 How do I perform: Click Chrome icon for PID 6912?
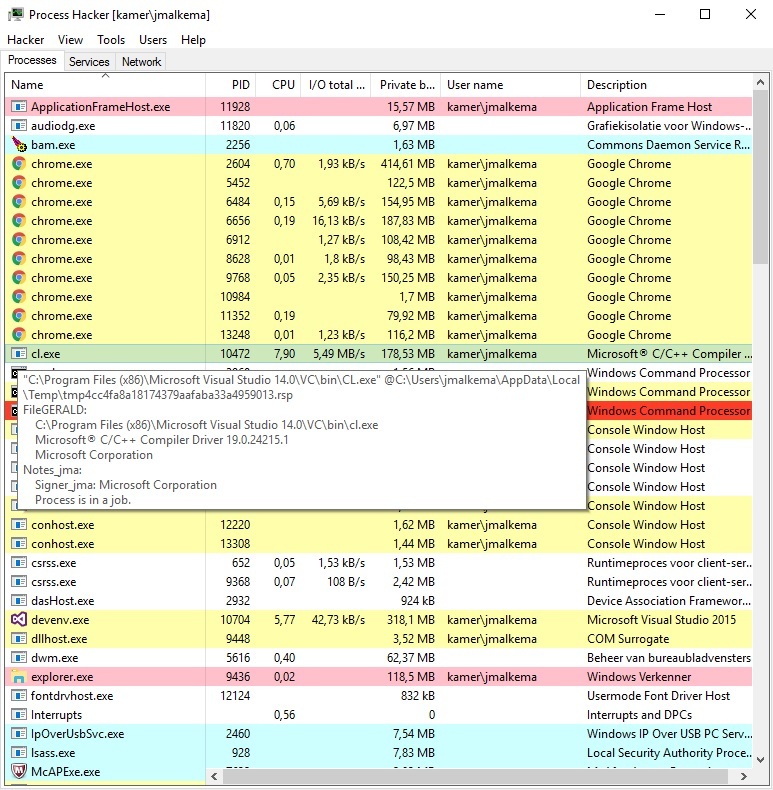[x=19, y=240]
